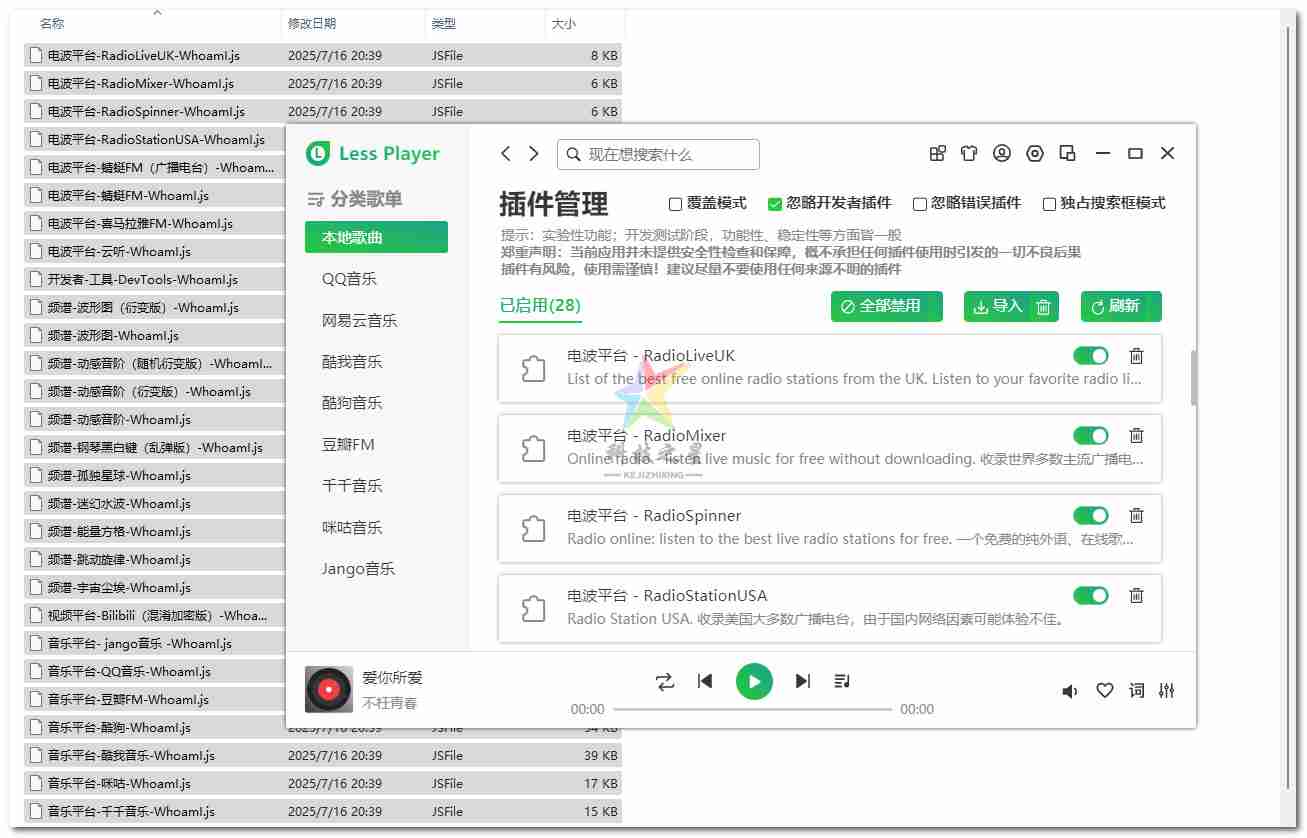Open the theme shirt icon

point(969,153)
